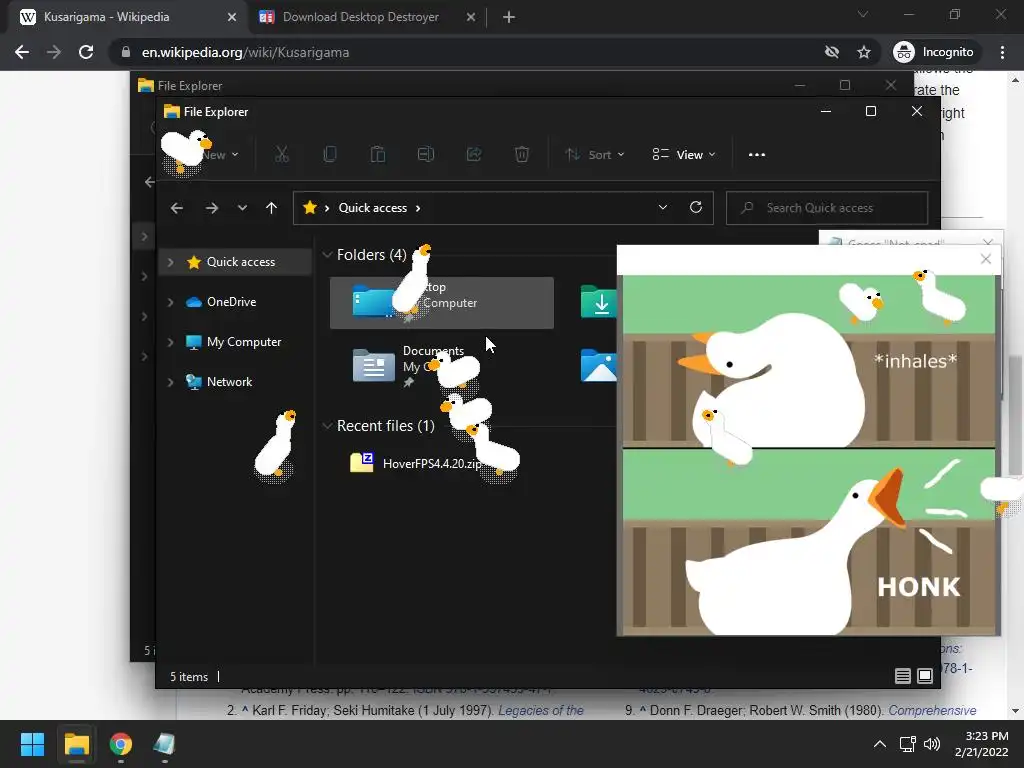This screenshot has height=768, width=1024.
Task: Select the Downloads folder icon
Action: pyautogui.click(x=598, y=302)
